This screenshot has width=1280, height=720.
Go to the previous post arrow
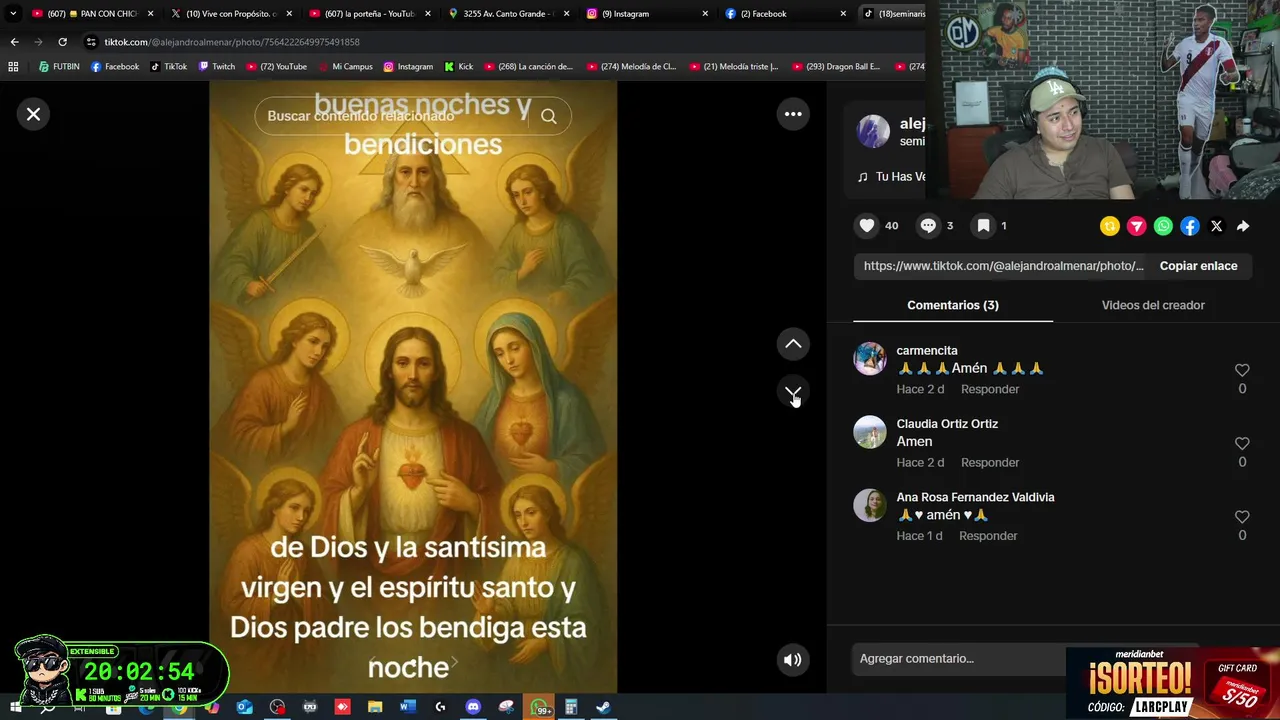pyautogui.click(x=793, y=344)
